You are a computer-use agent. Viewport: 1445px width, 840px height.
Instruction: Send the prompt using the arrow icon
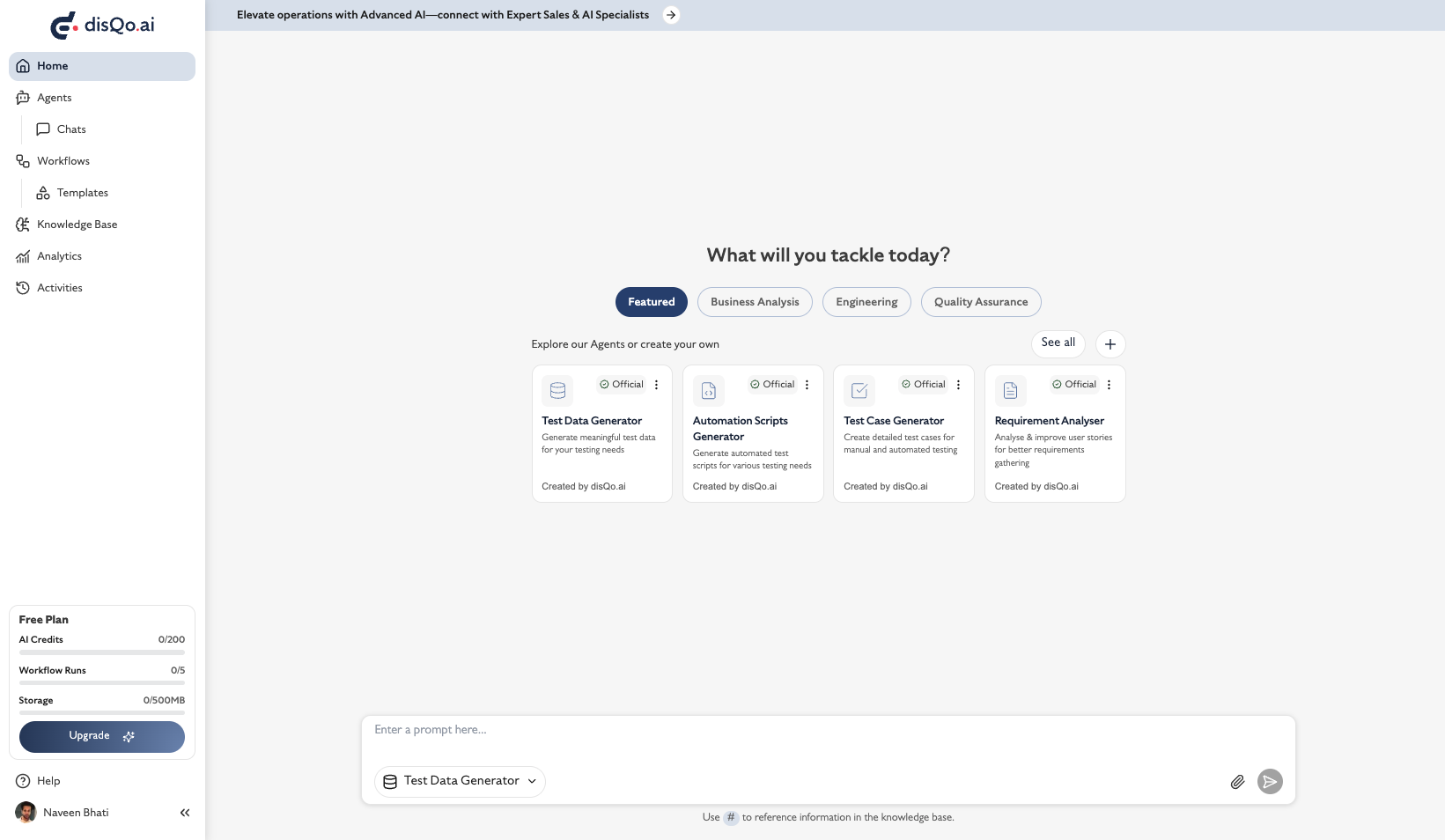[x=1270, y=781]
